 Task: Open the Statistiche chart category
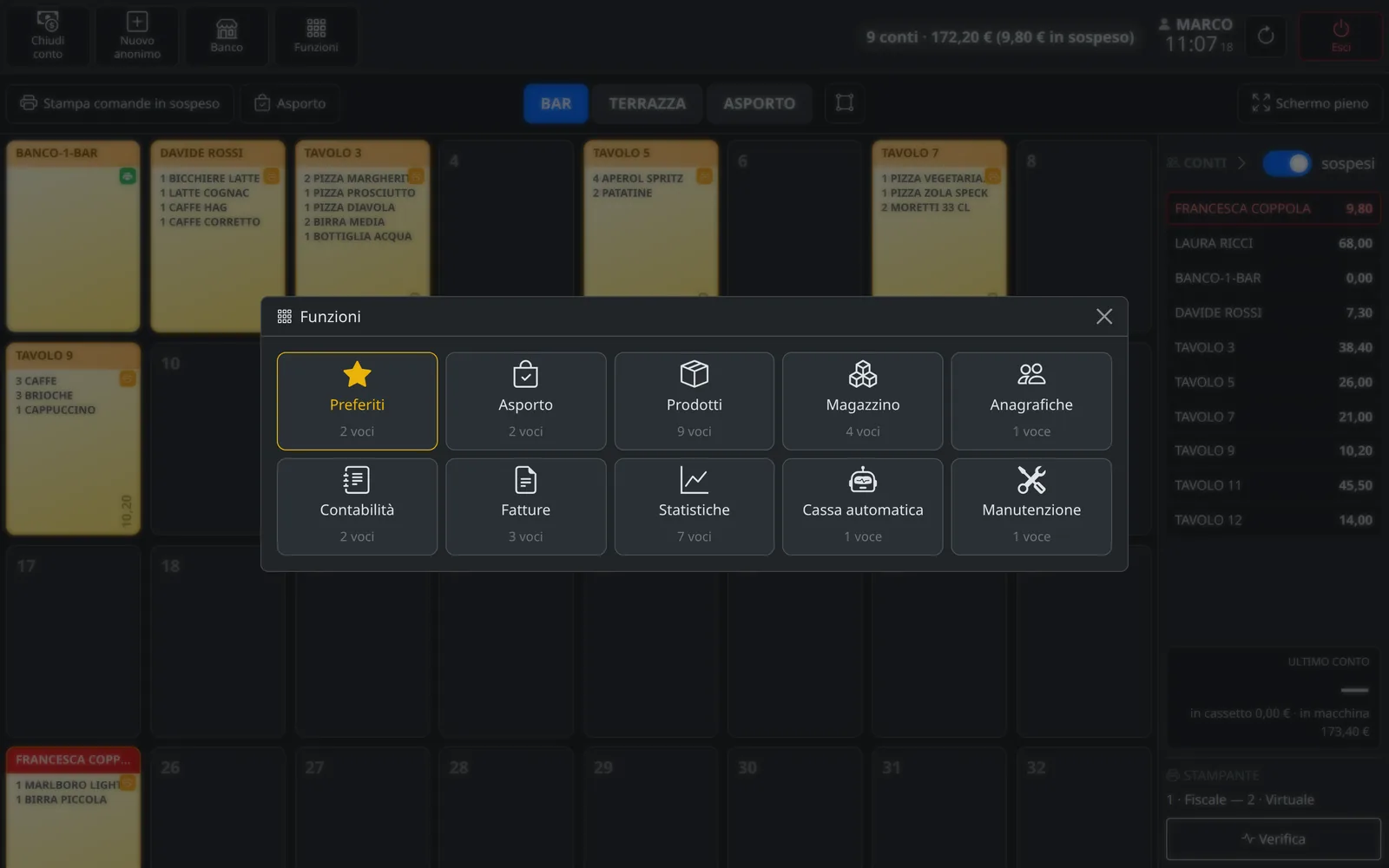point(694,507)
